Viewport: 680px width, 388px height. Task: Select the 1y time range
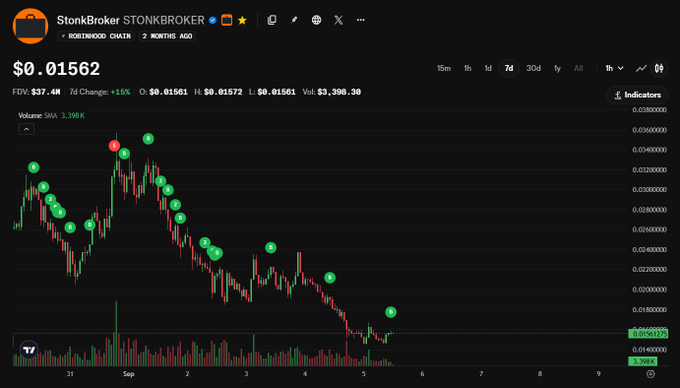click(x=557, y=68)
